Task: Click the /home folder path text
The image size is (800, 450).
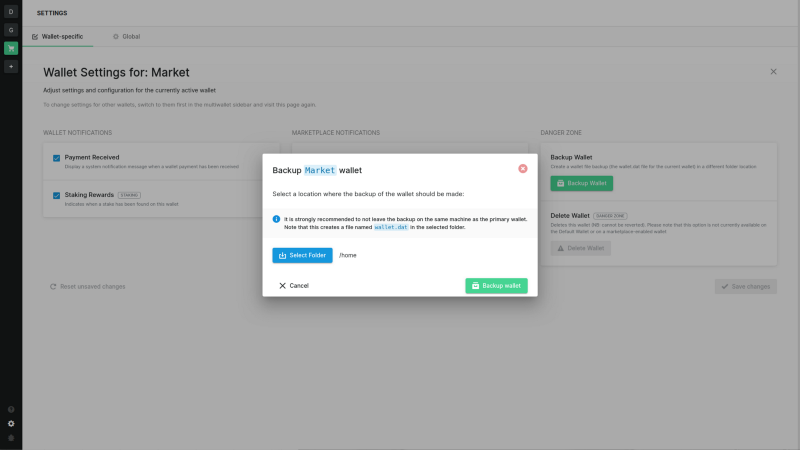Action: tap(347, 255)
